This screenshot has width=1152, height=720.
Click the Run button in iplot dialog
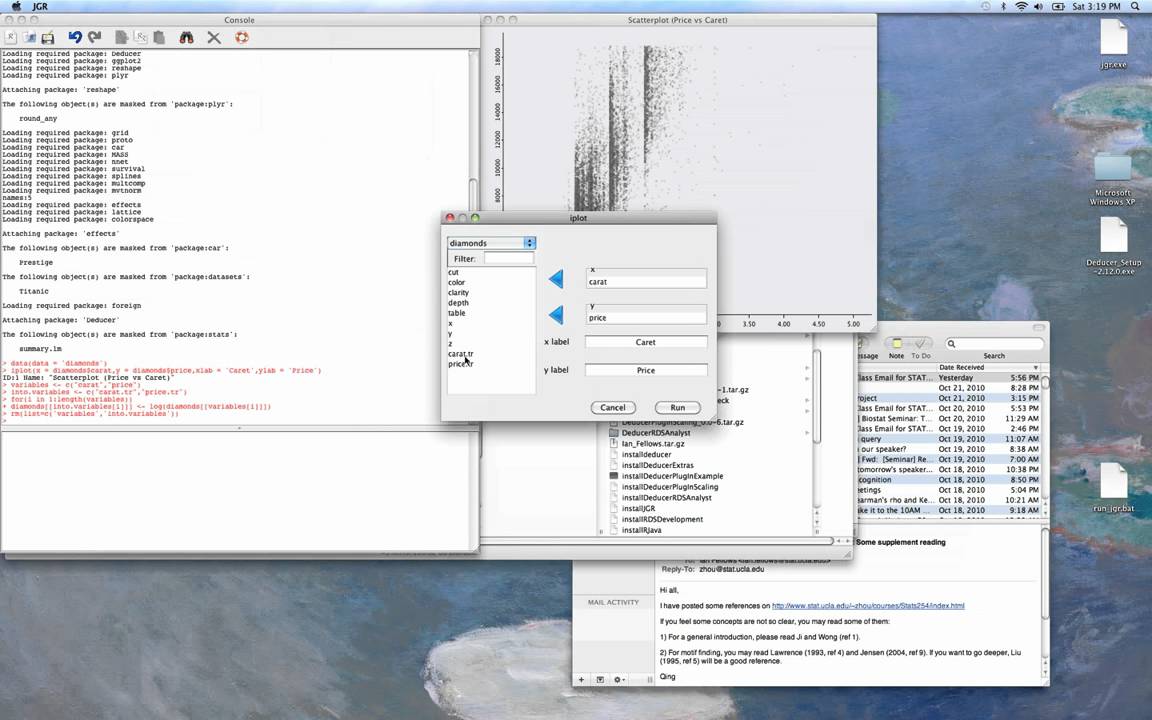click(677, 407)
